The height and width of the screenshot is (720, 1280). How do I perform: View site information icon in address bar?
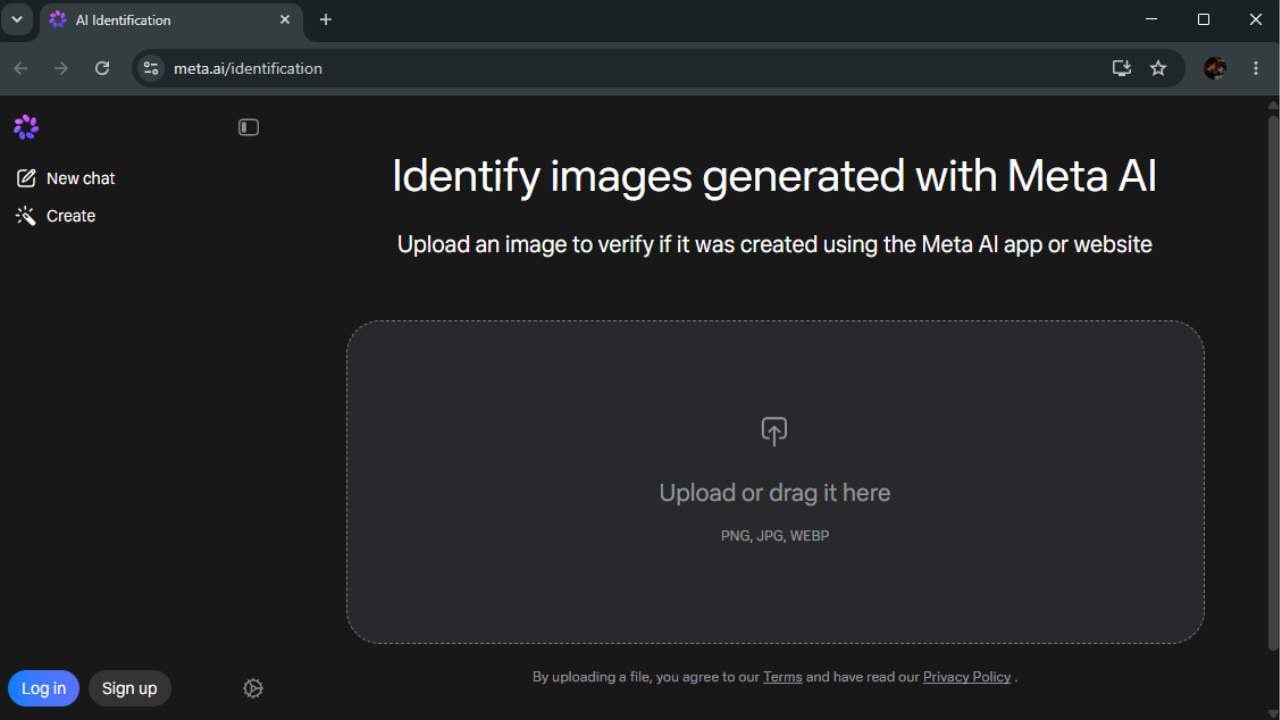point(151,68)
